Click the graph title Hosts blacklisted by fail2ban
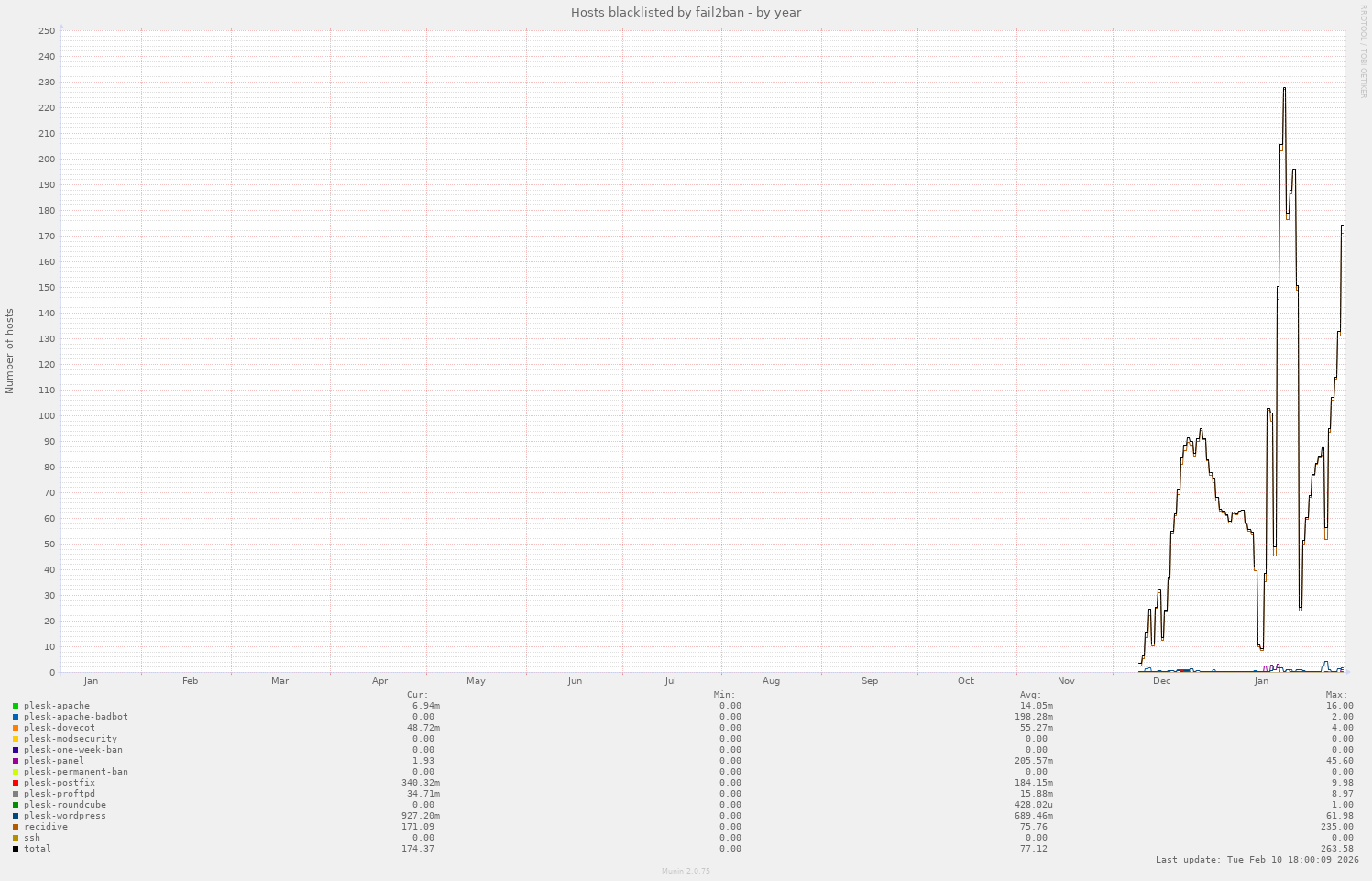 point(686,12)
